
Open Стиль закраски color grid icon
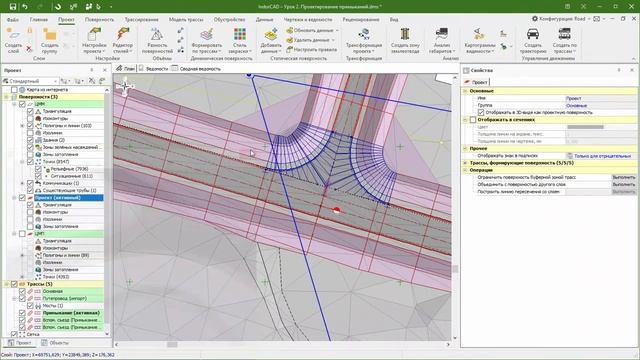[240, 34]
